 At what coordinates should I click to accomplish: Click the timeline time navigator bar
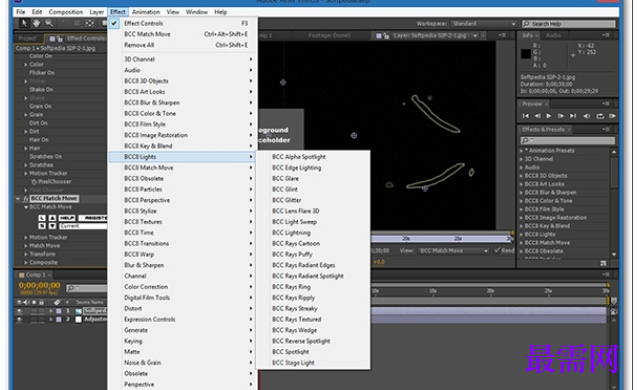pyautogui.click(x=490, y=284)
